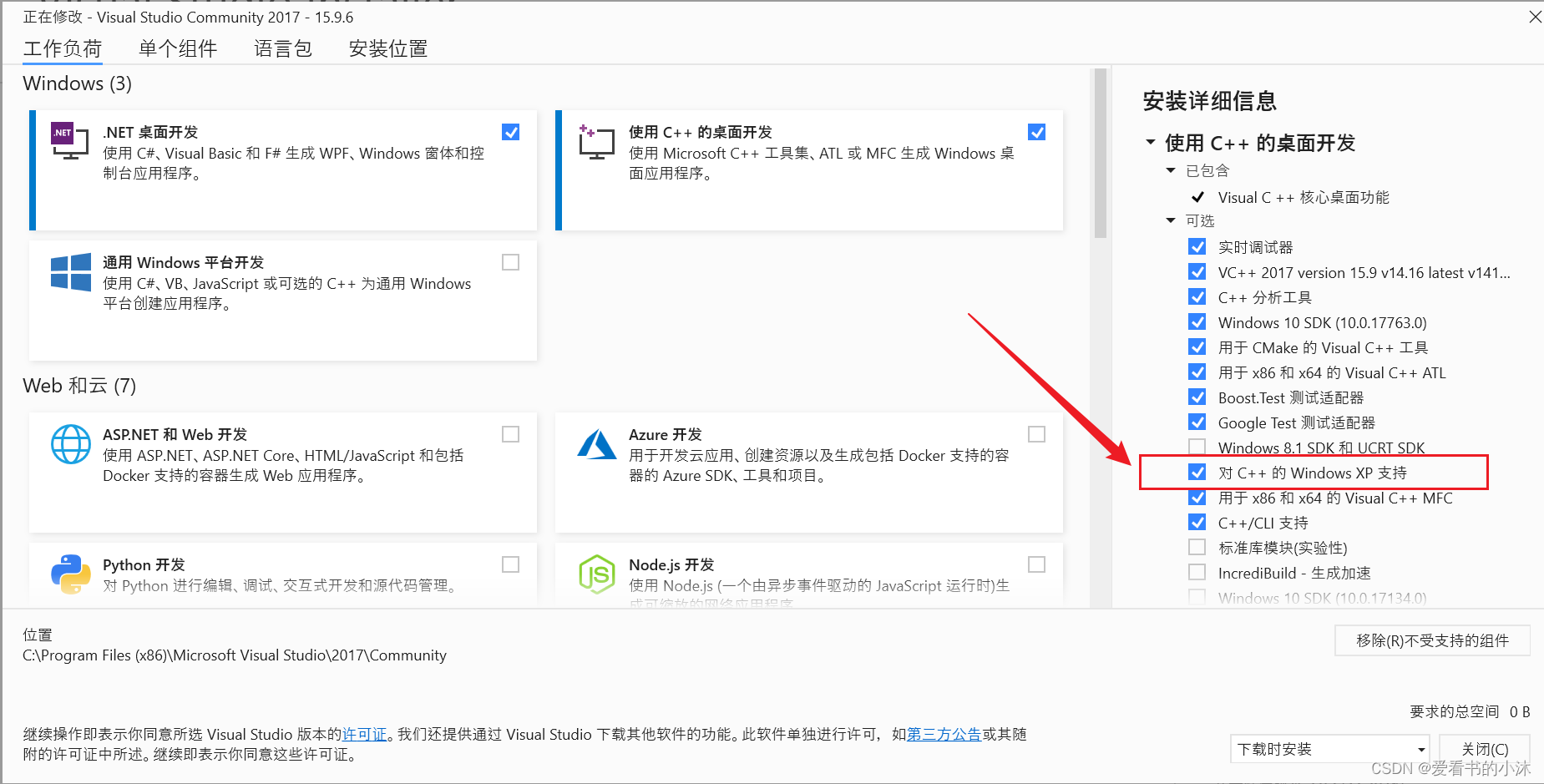Toggle the C++ 分析工具 checkbox
This screenshot has height=784, width=1544.
coord(1197,297)
